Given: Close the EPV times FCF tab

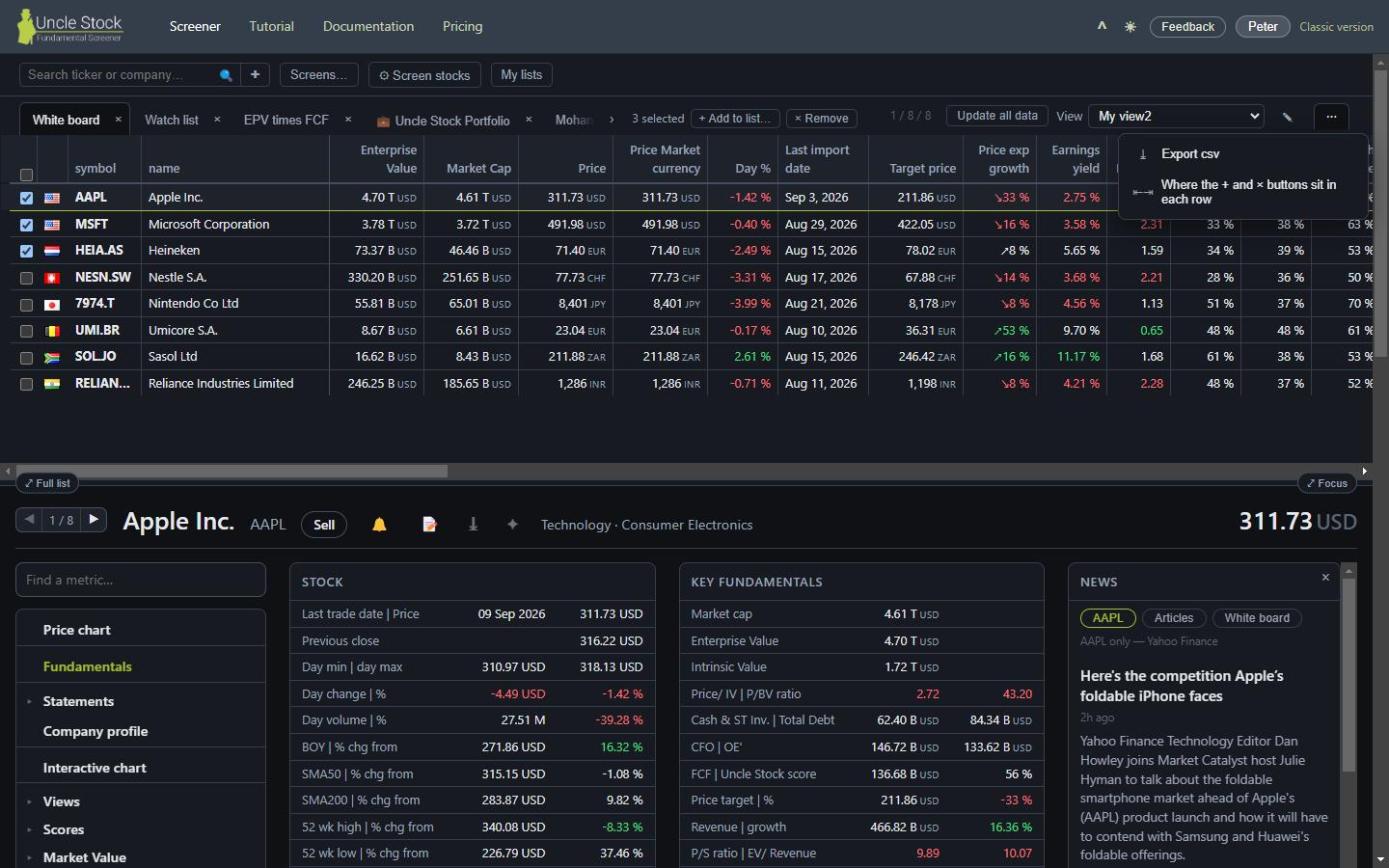Looking at the screenshot, I should (348, 119).
